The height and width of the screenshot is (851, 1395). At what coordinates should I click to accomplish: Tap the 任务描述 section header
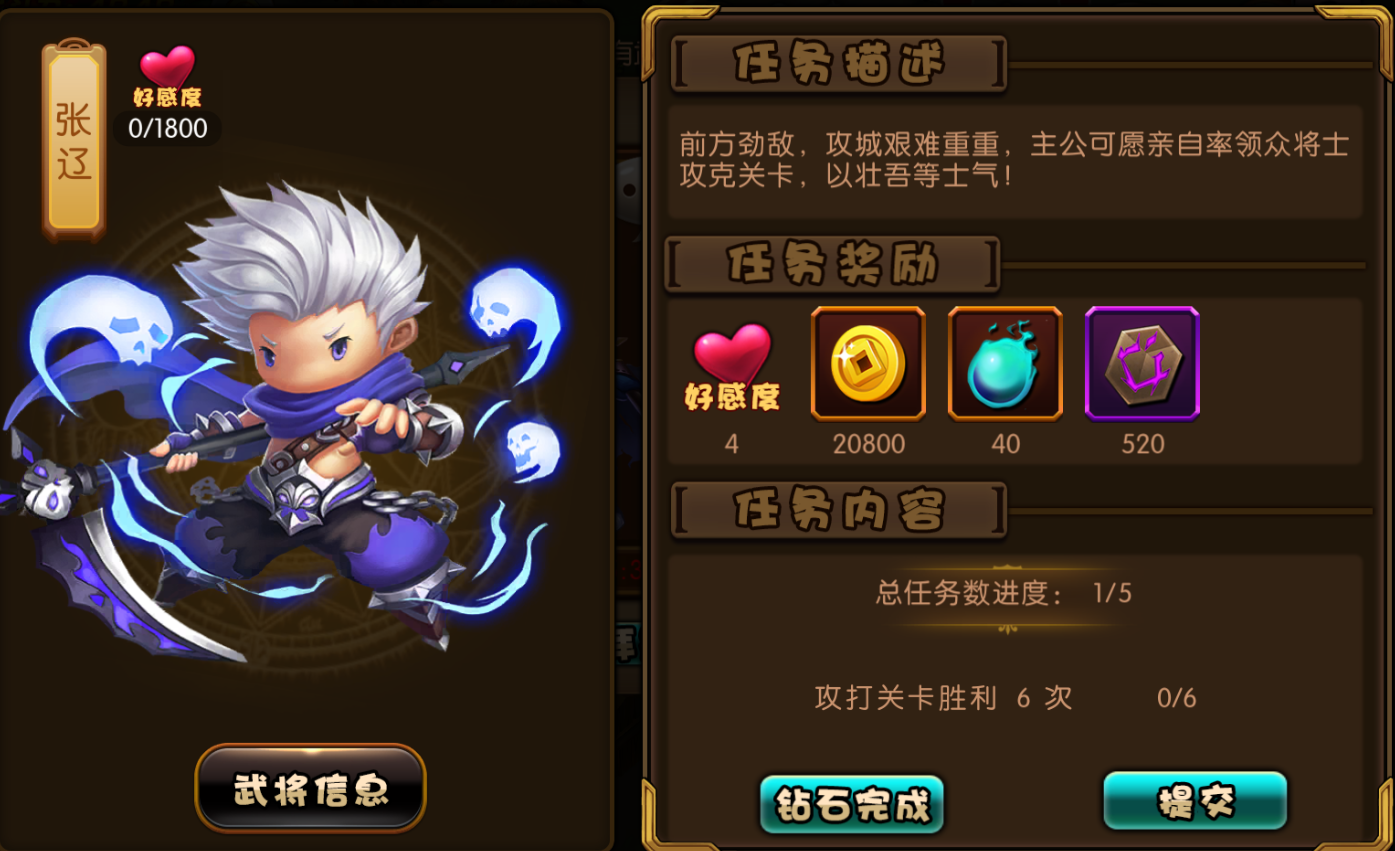tap(839, 64)
